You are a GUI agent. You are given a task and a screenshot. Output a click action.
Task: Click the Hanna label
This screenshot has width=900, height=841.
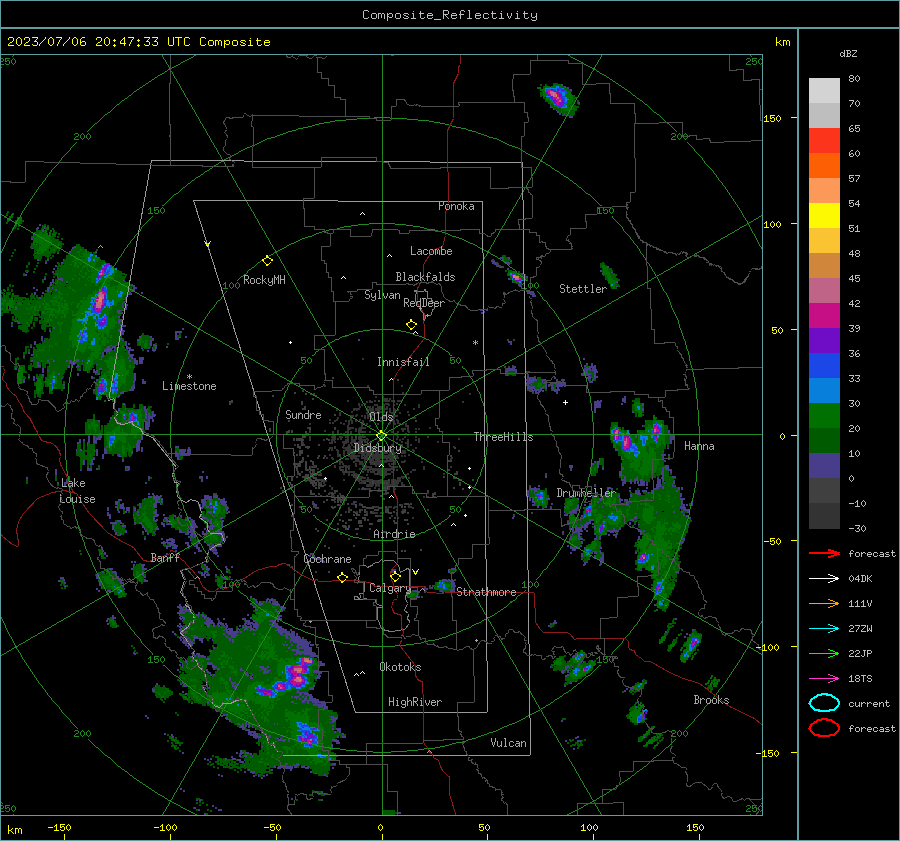point(699,446)
